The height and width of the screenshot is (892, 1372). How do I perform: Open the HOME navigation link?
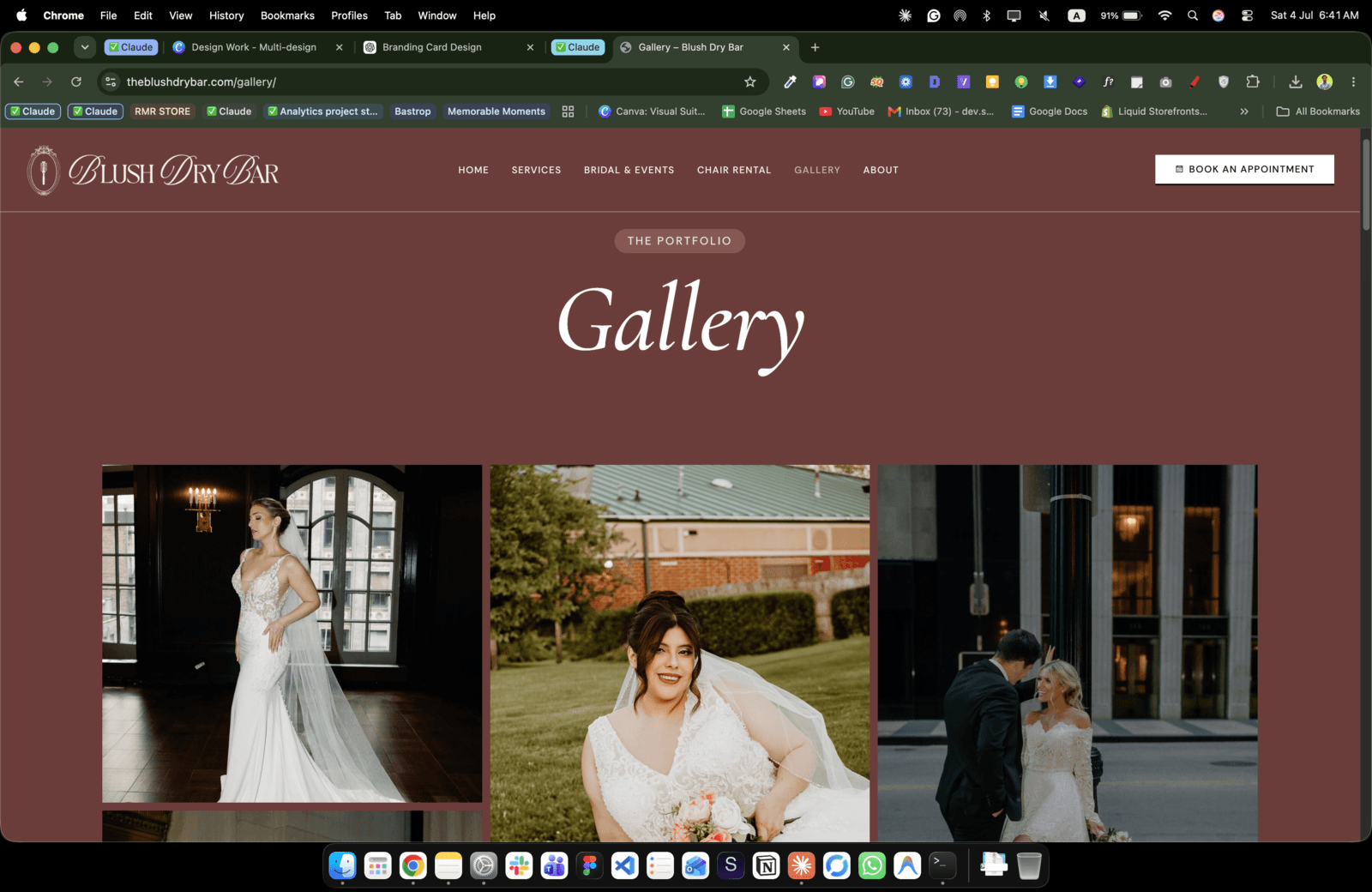[x=473, y=170]
